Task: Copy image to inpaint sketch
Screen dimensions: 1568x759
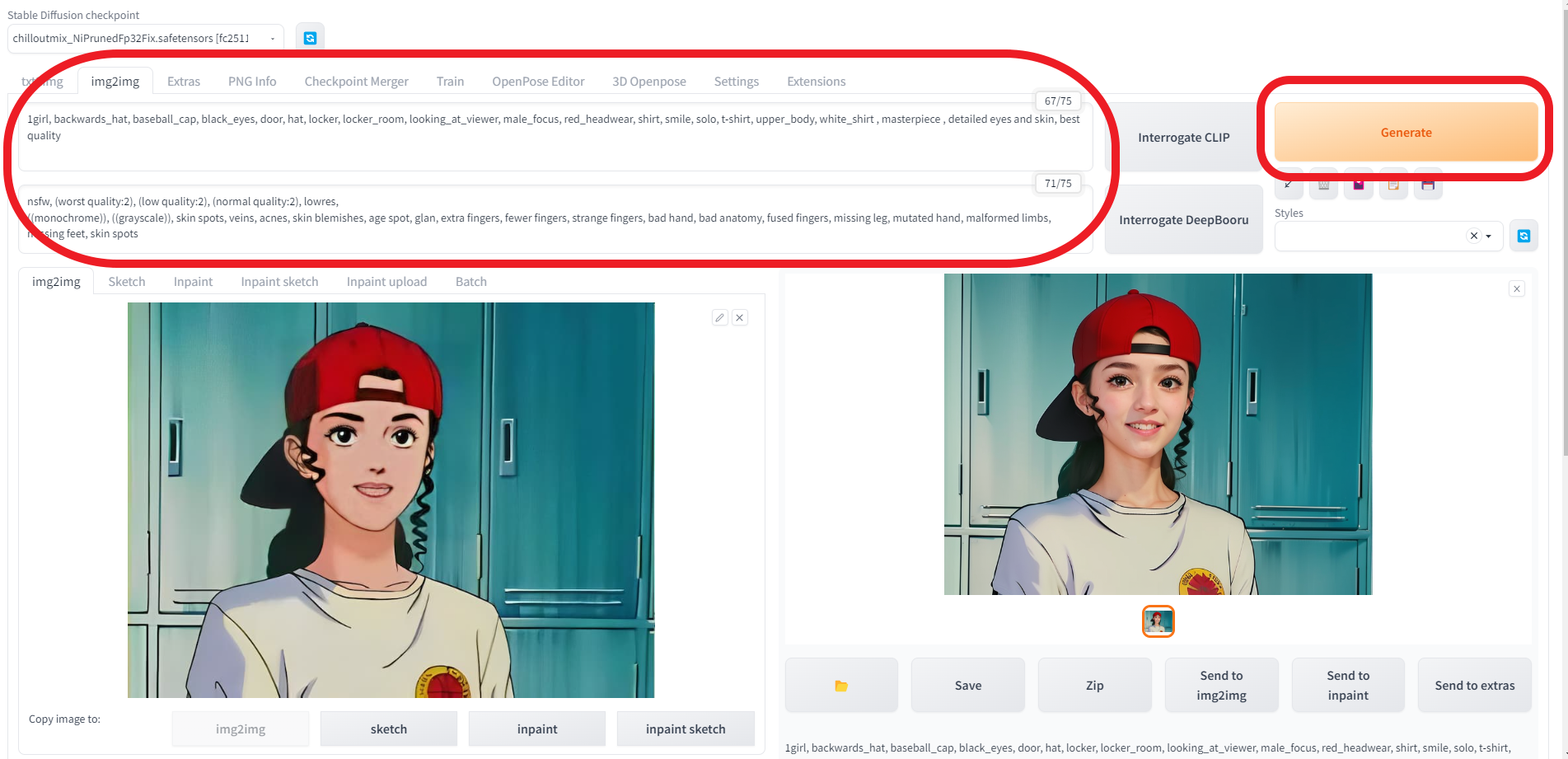Action: [x=686, y=729]
